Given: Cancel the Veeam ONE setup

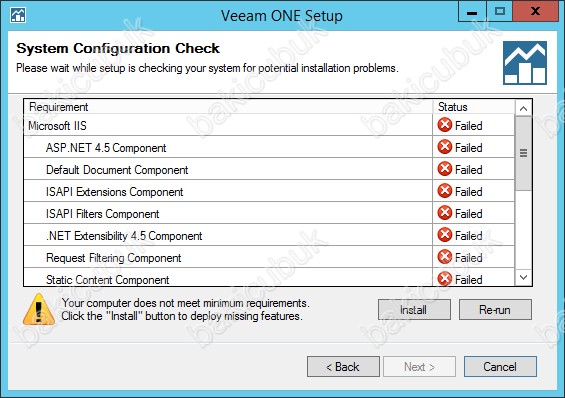Looking at the screenshot, I should pos(500,367).
